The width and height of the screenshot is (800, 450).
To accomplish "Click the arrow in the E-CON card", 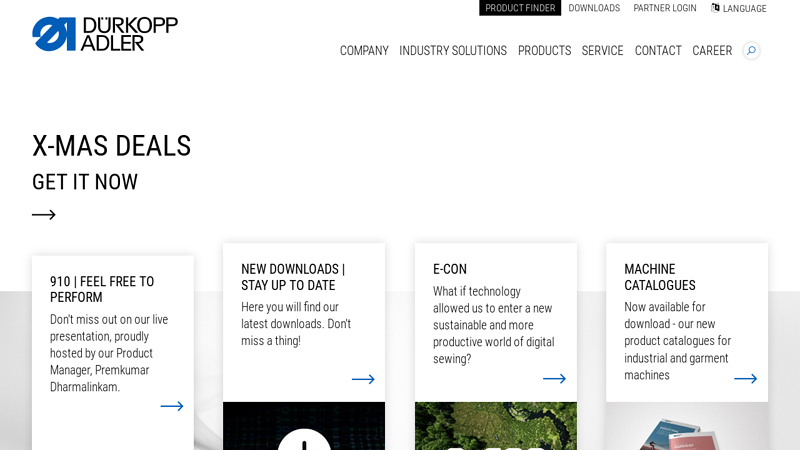I will click(x=554, y=379).
